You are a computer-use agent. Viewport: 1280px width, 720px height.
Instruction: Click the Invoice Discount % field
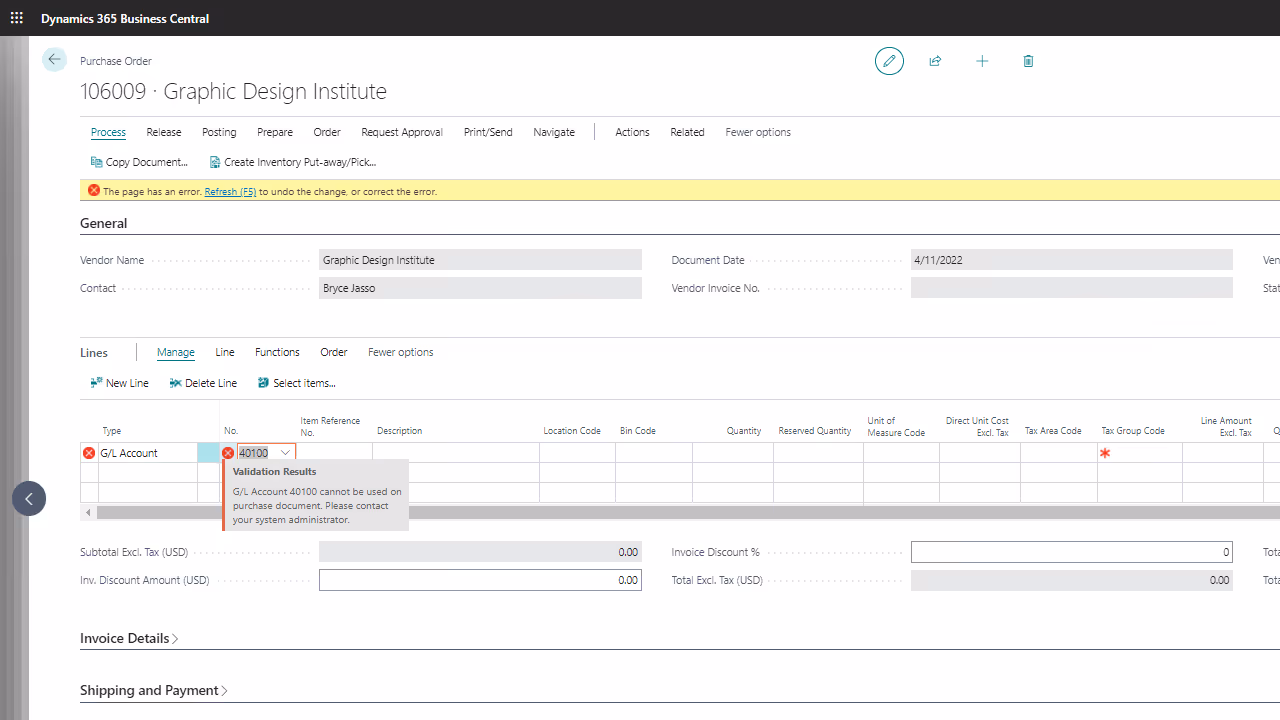coord(1072,552)
